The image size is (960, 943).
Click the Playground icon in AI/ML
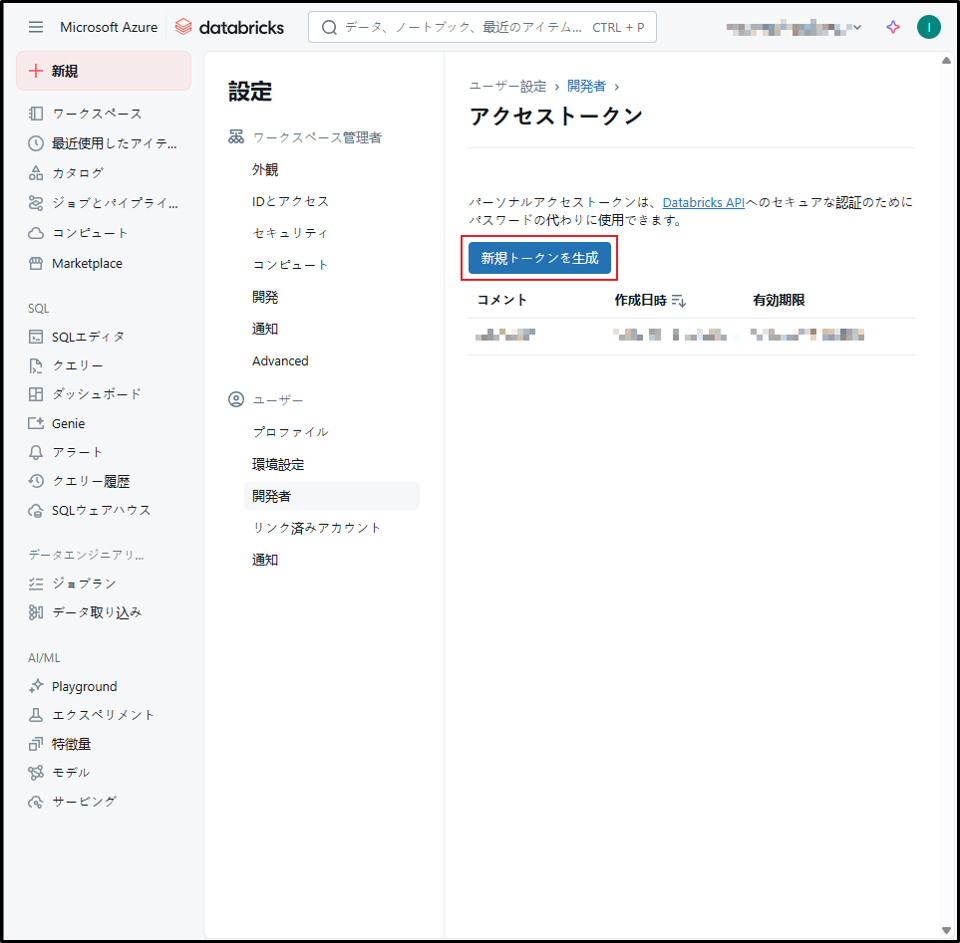point(36,686)
